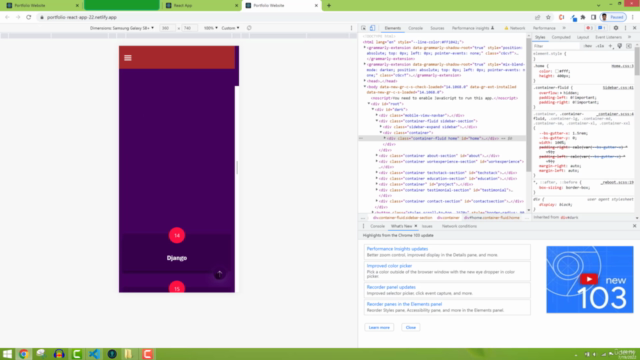Click the #fff color swatch in .home rule

click(557, 71)
